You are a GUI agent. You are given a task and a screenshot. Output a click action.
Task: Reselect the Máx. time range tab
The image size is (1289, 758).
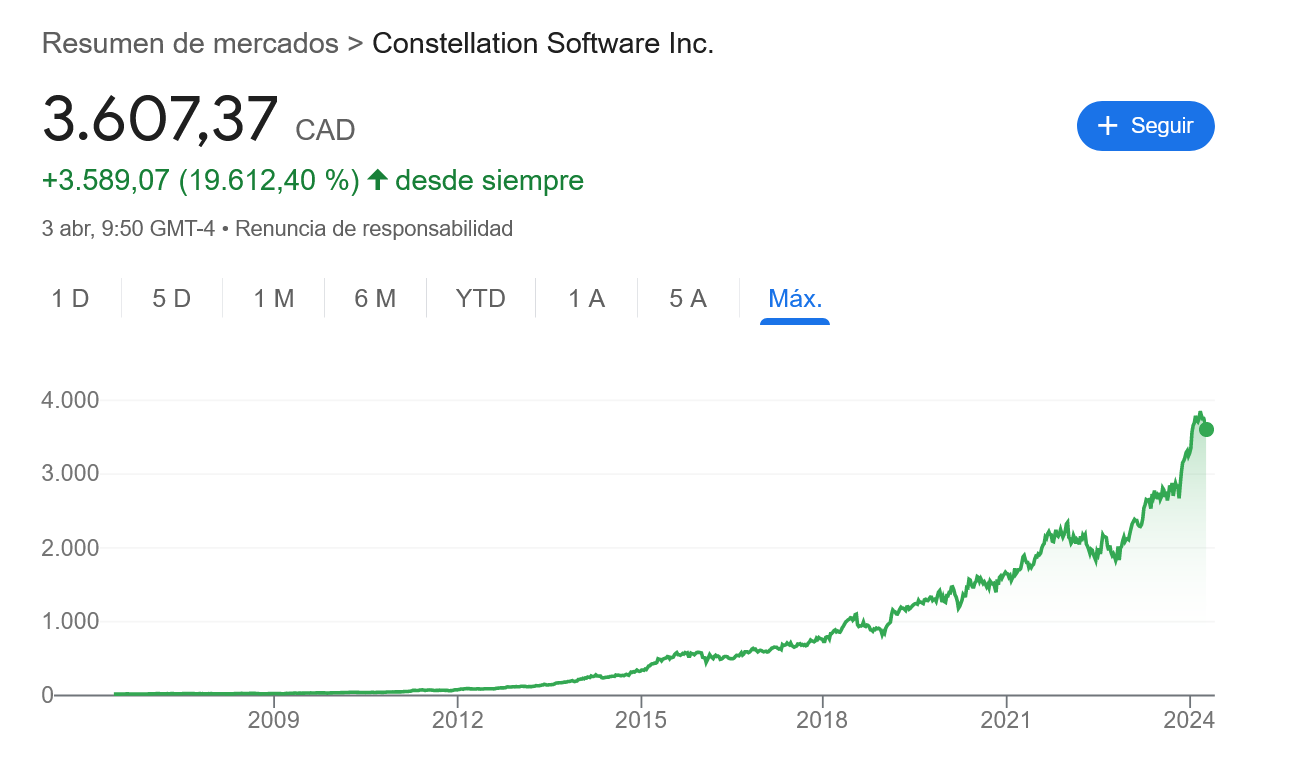tap(795, 298)
